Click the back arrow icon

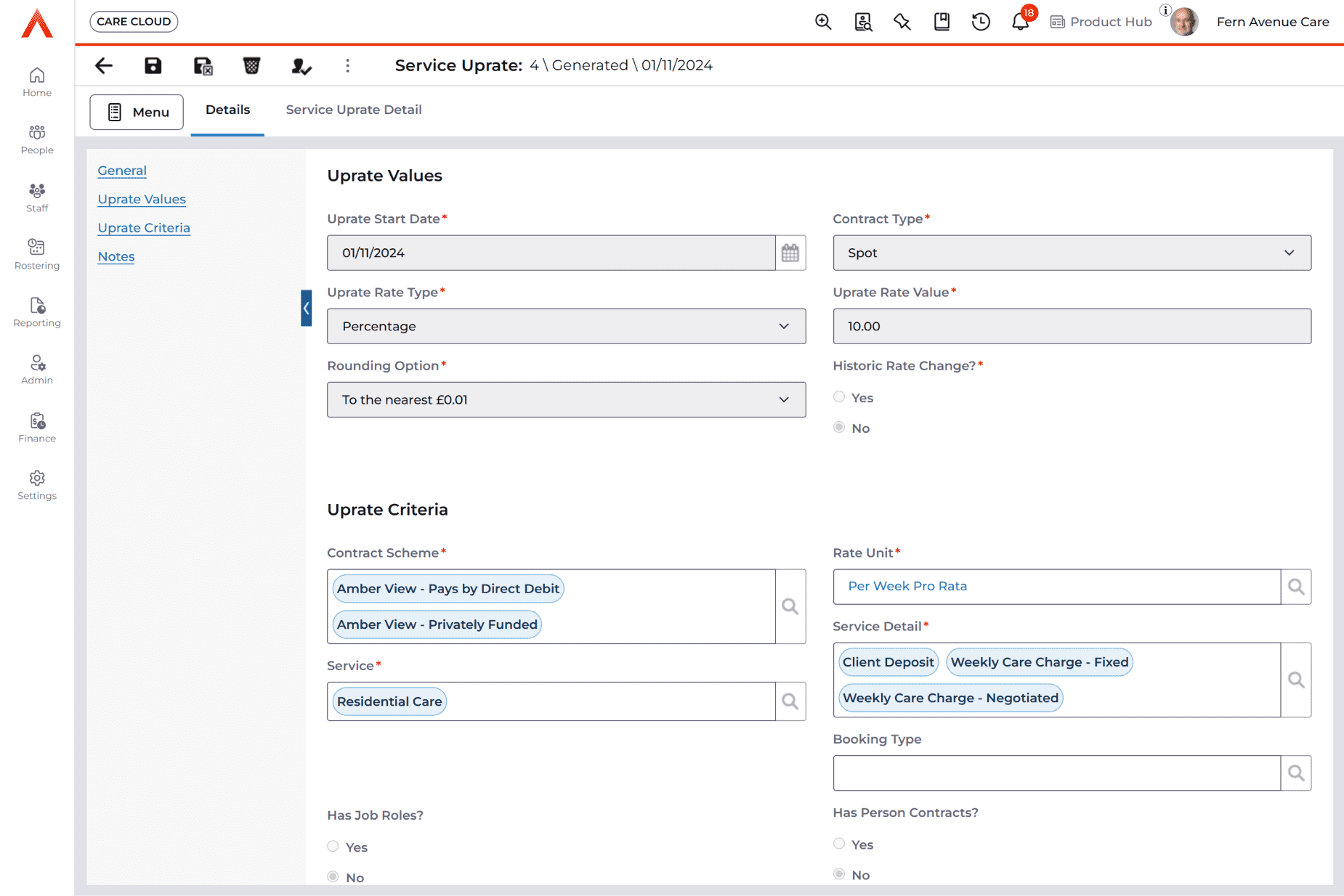coord(104,66)
